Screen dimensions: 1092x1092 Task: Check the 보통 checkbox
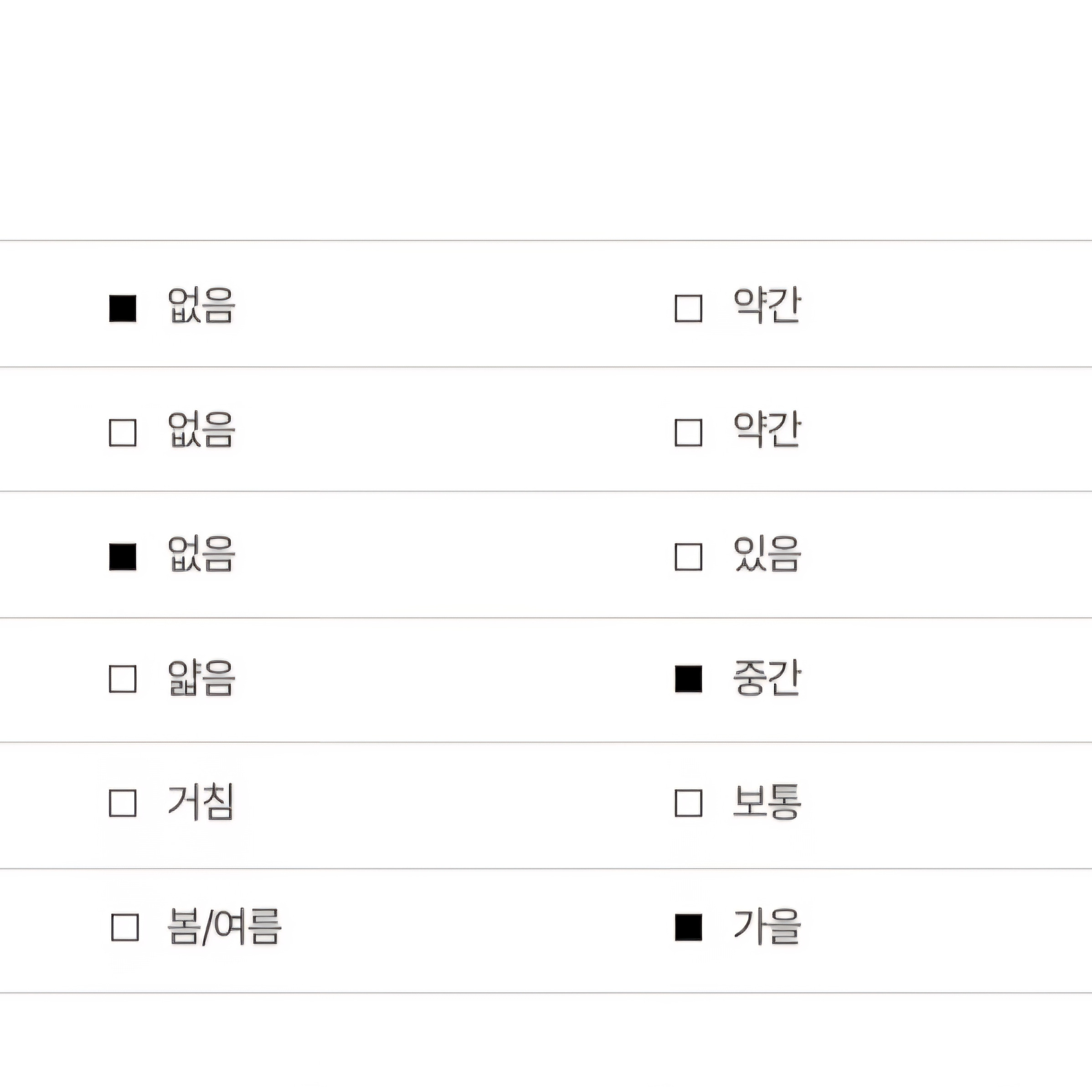(689, 803)
